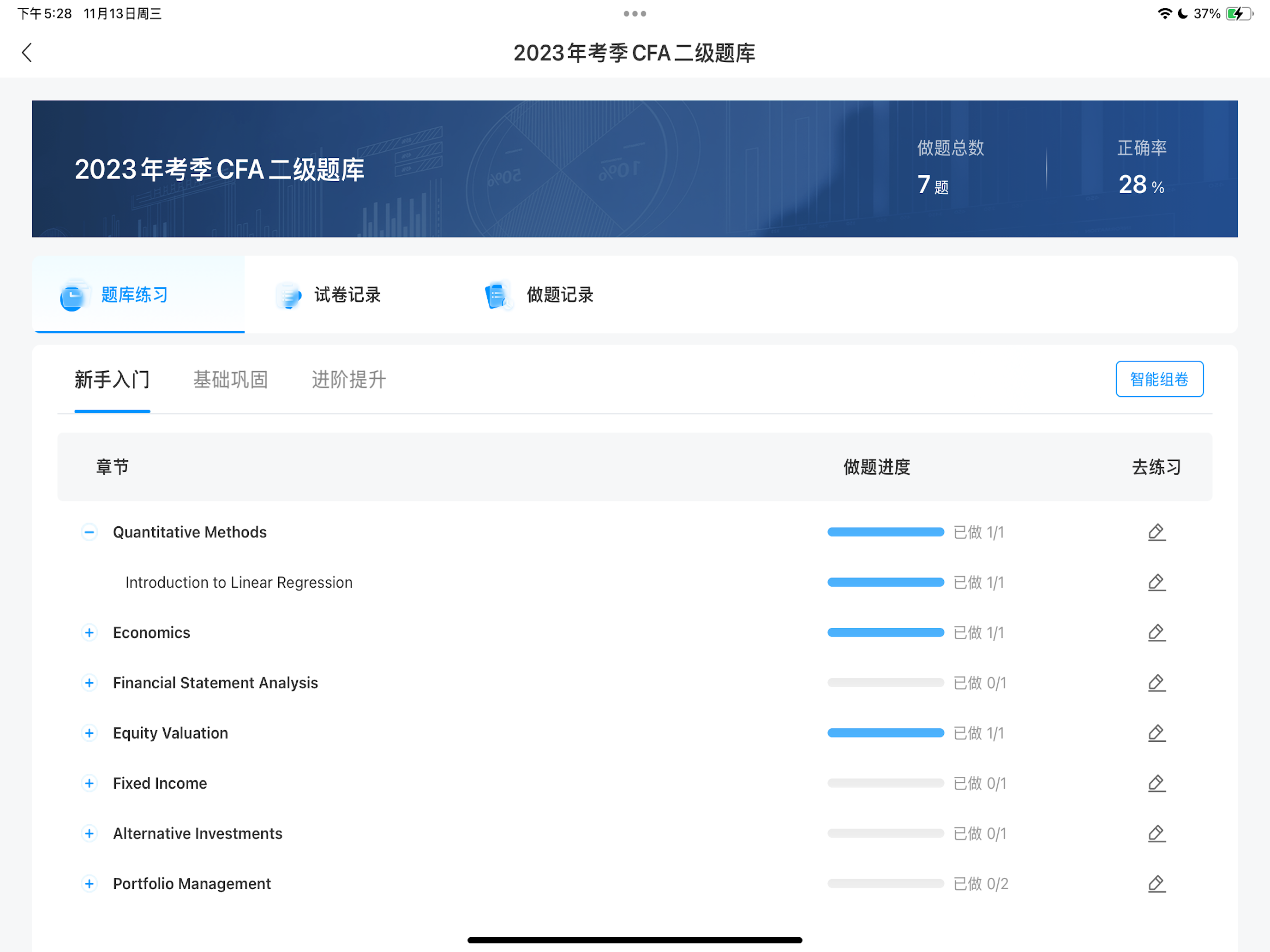
Task: Select the 新手入门 level tab
Action: point(112,379)
